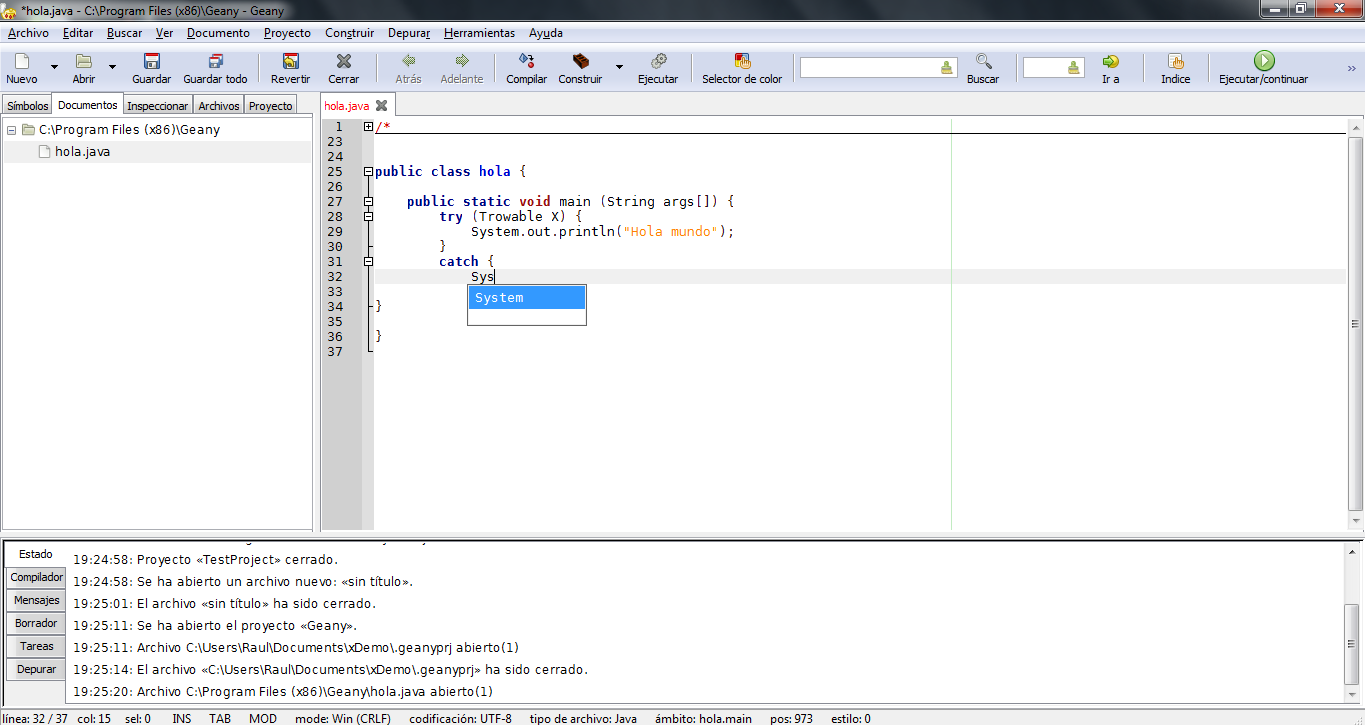Collapse the C:\Program Files (x86)\Geany tree node
The width and height of the screenshot is (1365, 725).
click(x=11, y=130)
